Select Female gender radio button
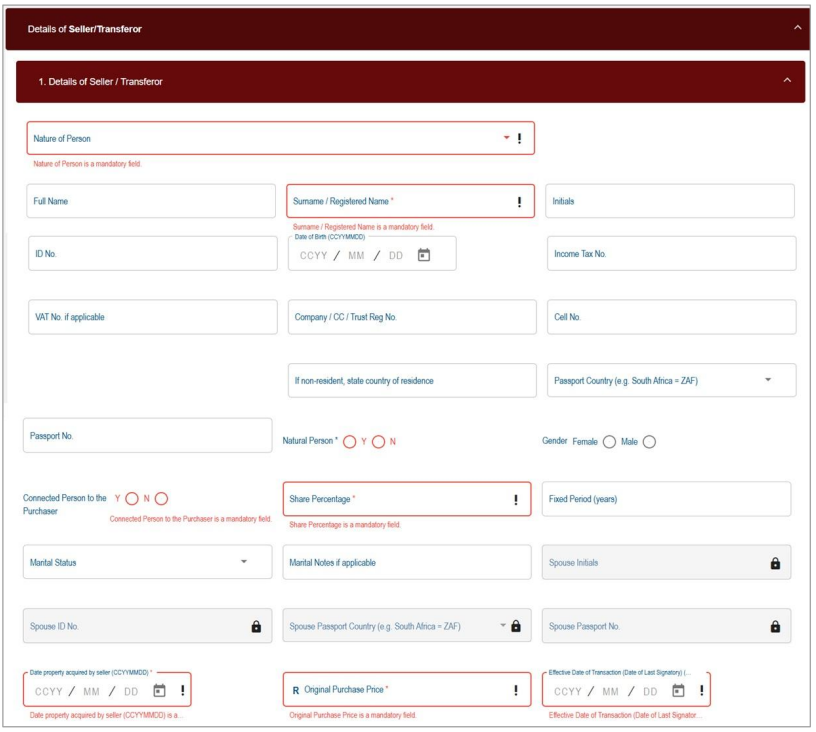The height and width of the screenshot is (732, 816). click(x=610, y=442)
